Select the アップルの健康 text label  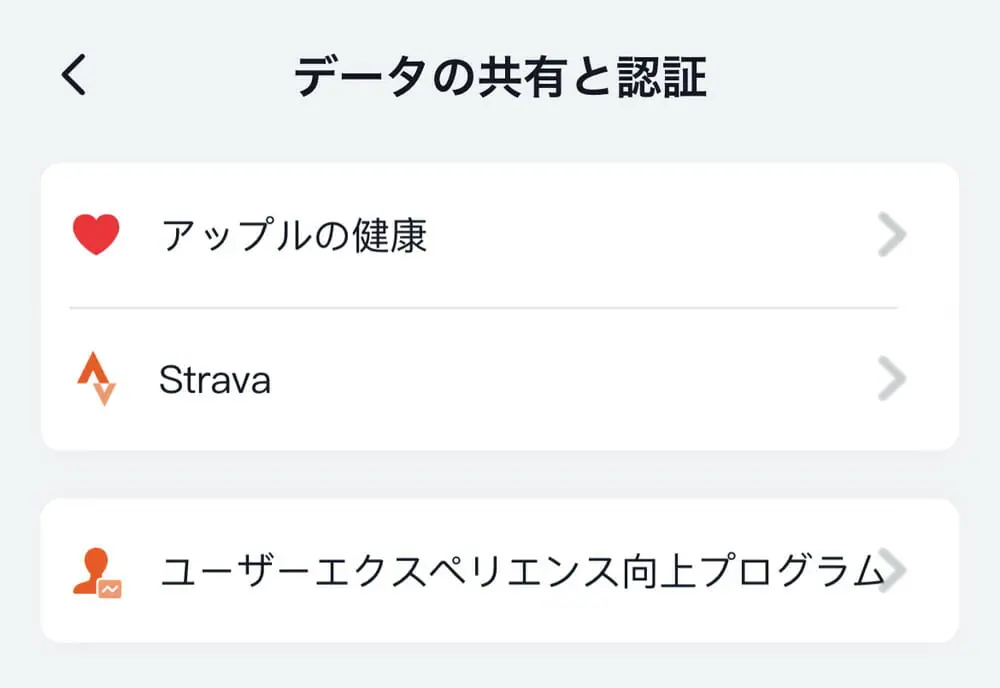pos(294,236)
